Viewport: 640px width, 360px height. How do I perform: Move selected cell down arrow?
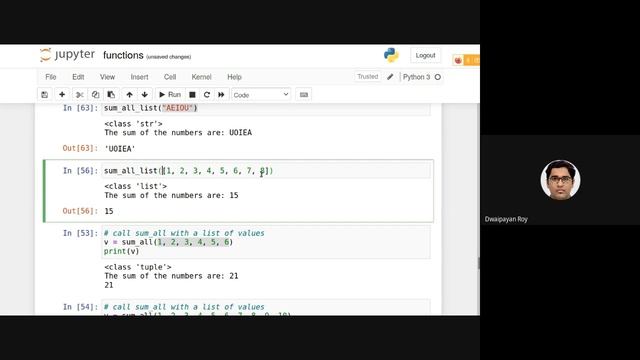pyautogui.click(x=144, y=95)
